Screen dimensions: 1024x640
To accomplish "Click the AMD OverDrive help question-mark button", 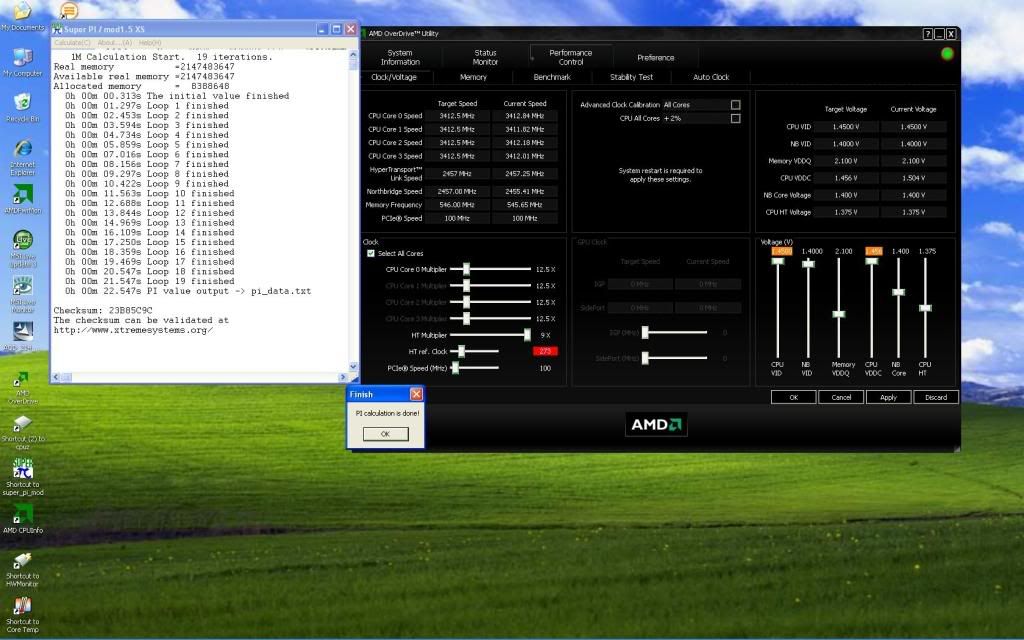I will (927, 34).
